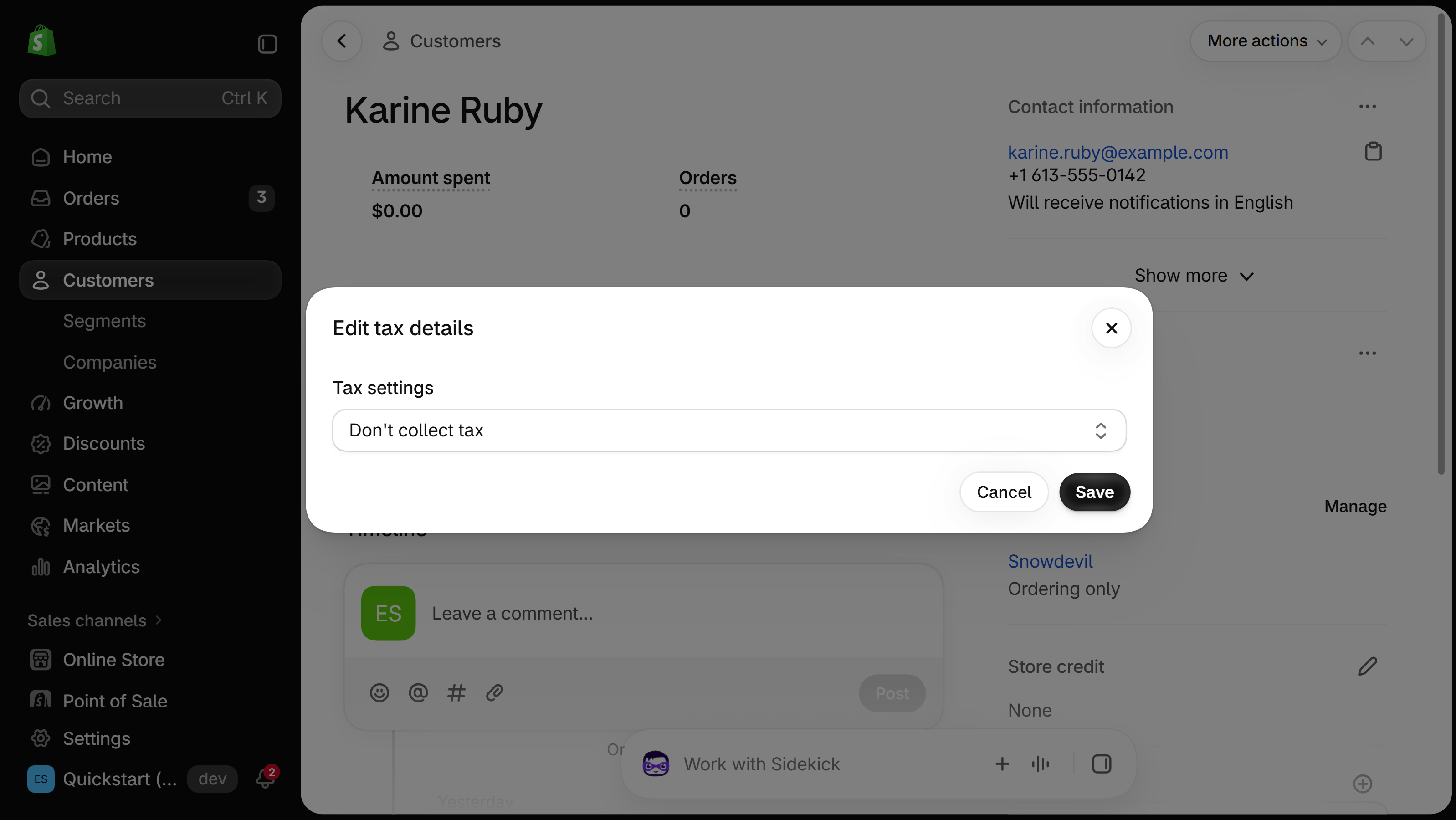Click the Manage button
This screenshot has width=1456, height=820.
point(1355,506)
